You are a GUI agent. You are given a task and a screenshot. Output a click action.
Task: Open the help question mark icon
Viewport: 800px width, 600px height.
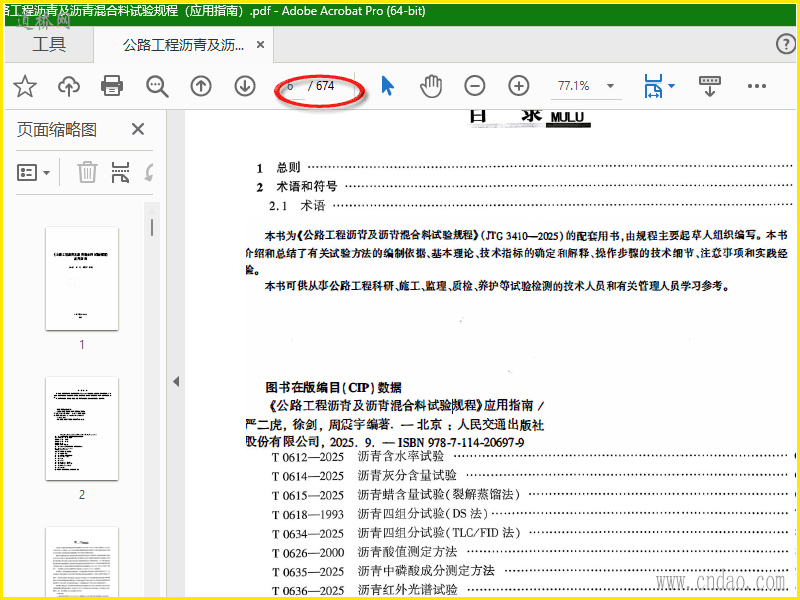786,44
